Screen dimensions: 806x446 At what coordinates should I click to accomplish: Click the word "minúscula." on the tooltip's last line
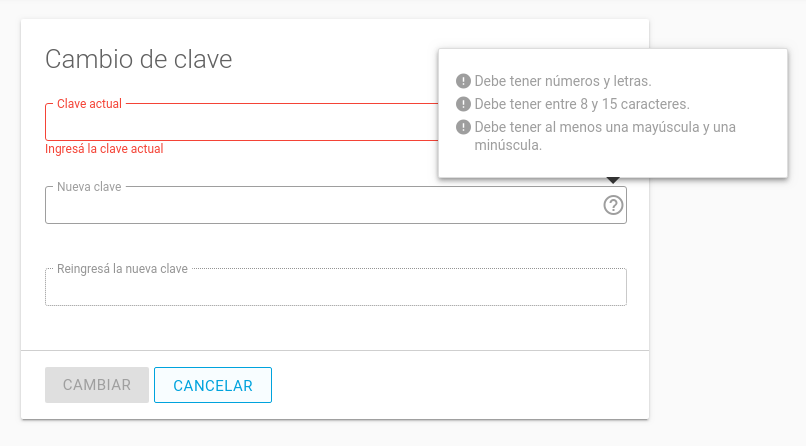point(508,145)
